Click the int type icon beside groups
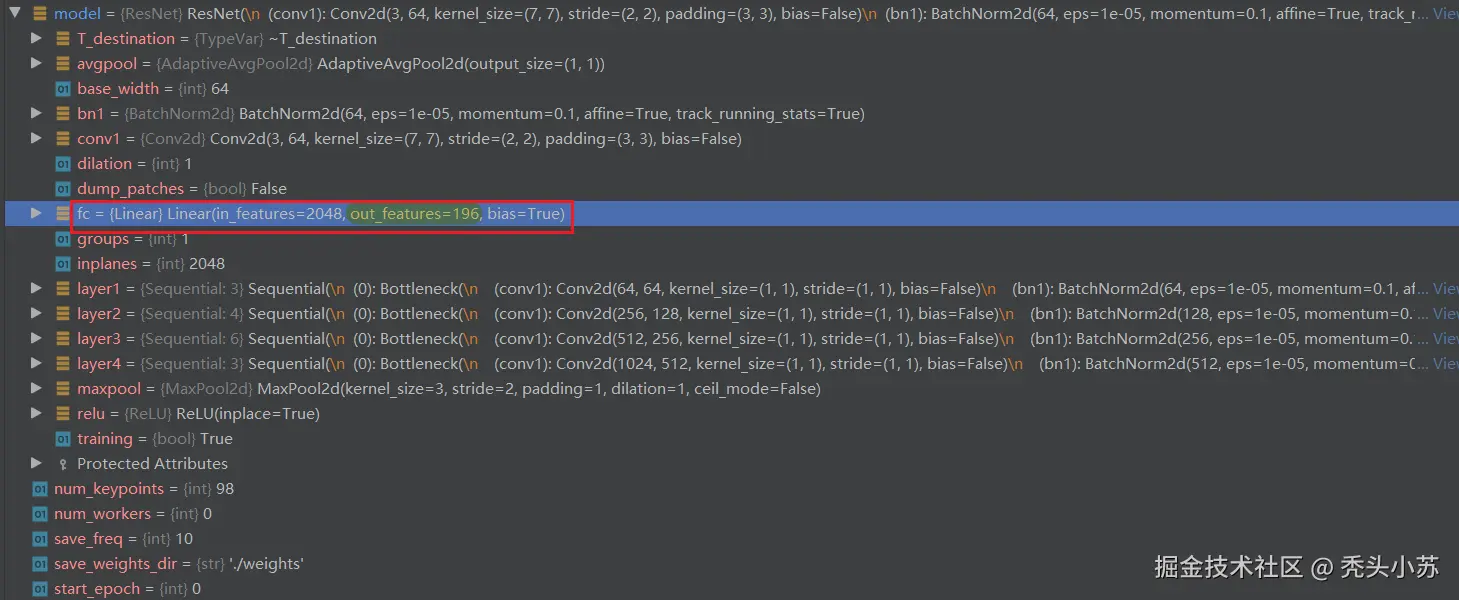The width and height of the screenshot is (1459, 600). (x=63, y=239)
